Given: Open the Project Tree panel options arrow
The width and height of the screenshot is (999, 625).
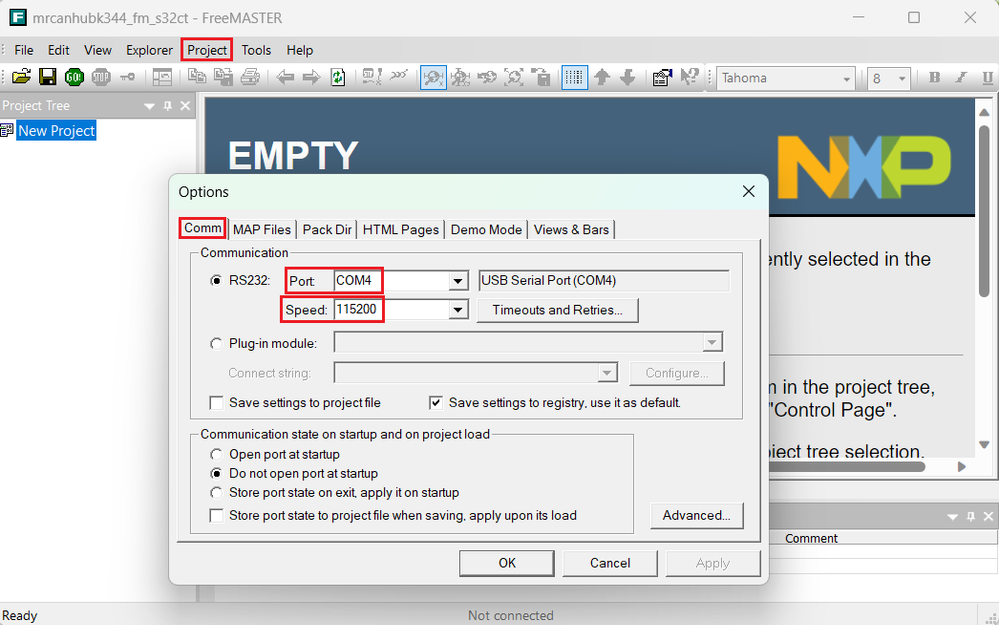Looking at the screenshot, I should [x=149, y=106].
